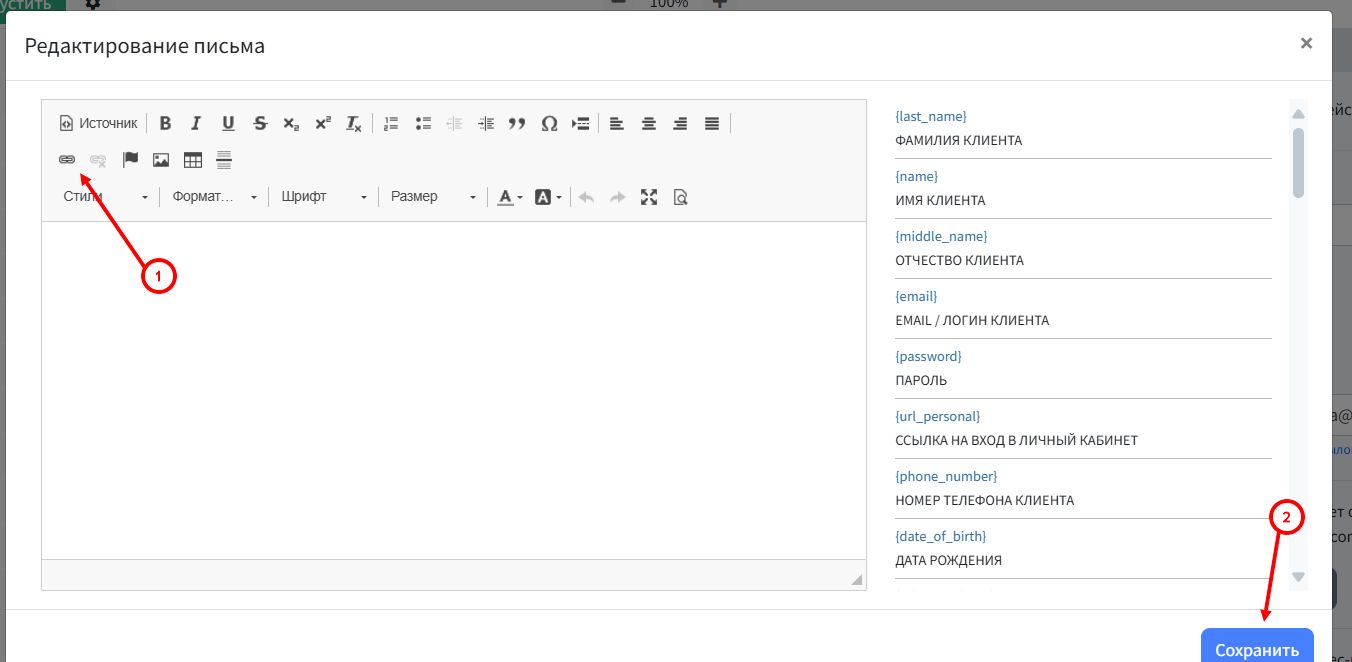Click the {date_of_birth} variable
This screenshot has width=1352, height=662.
941,537
